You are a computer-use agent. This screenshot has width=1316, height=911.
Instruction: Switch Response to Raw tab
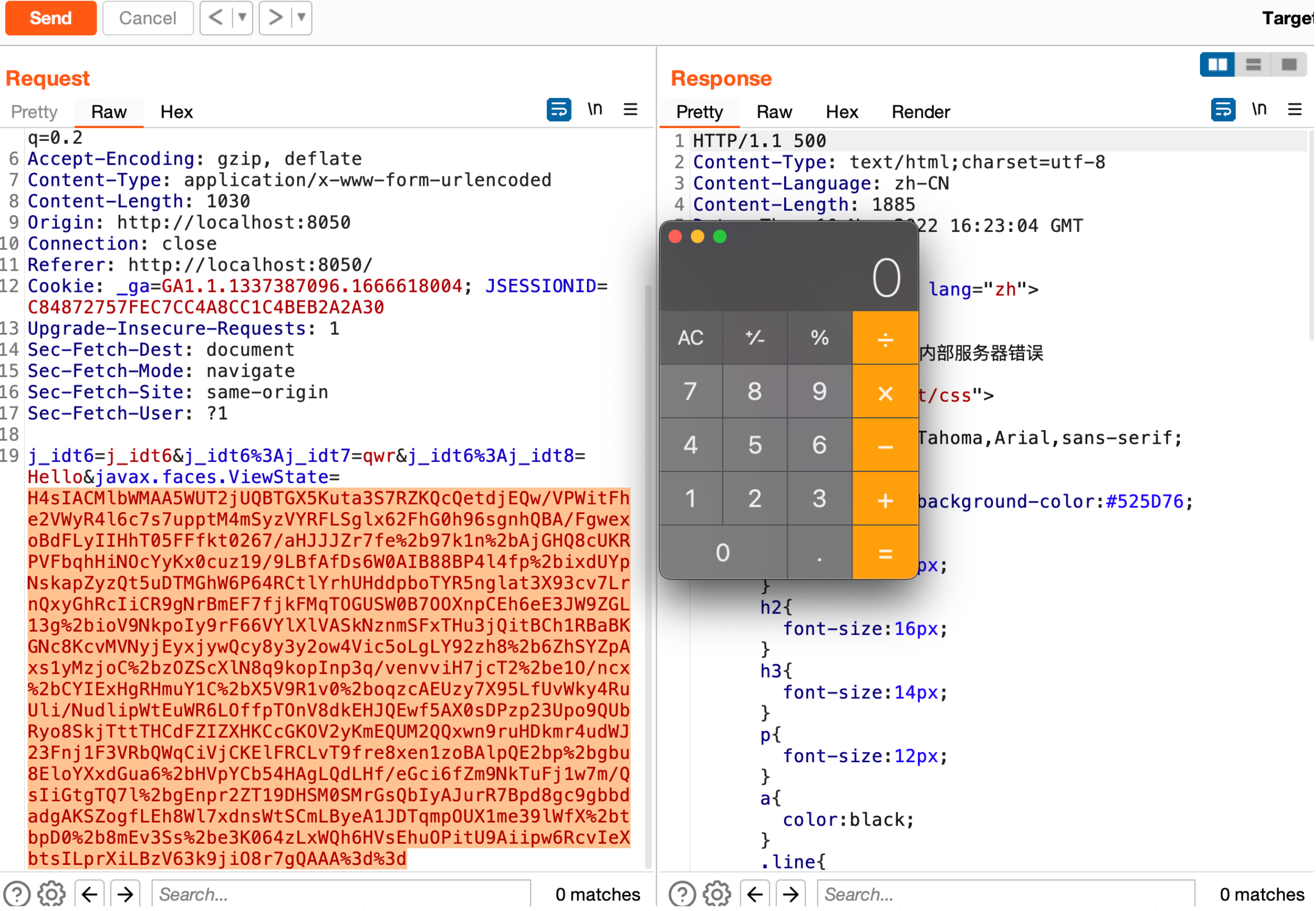pos(775,112)
